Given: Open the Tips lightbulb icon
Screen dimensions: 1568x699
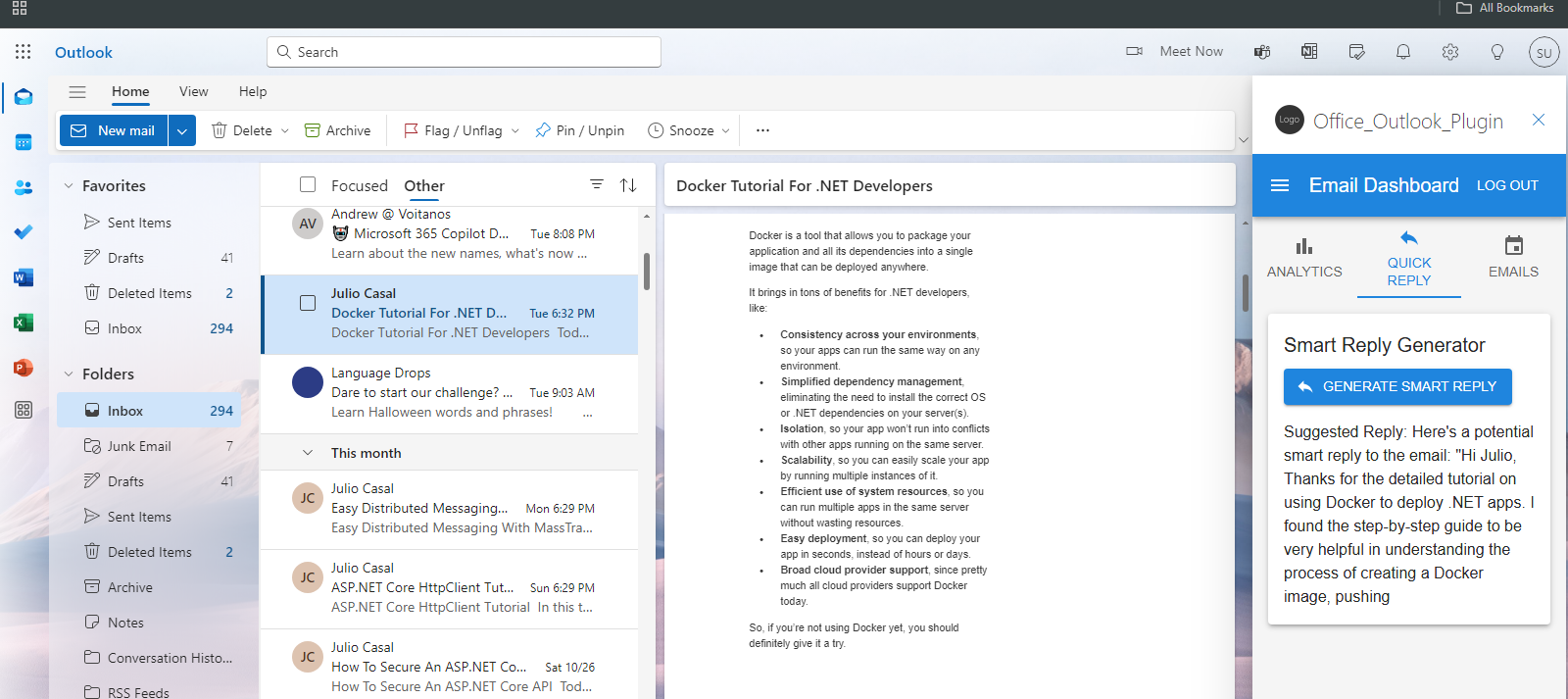Looking at the screenshot, I should pos(1497,52).
